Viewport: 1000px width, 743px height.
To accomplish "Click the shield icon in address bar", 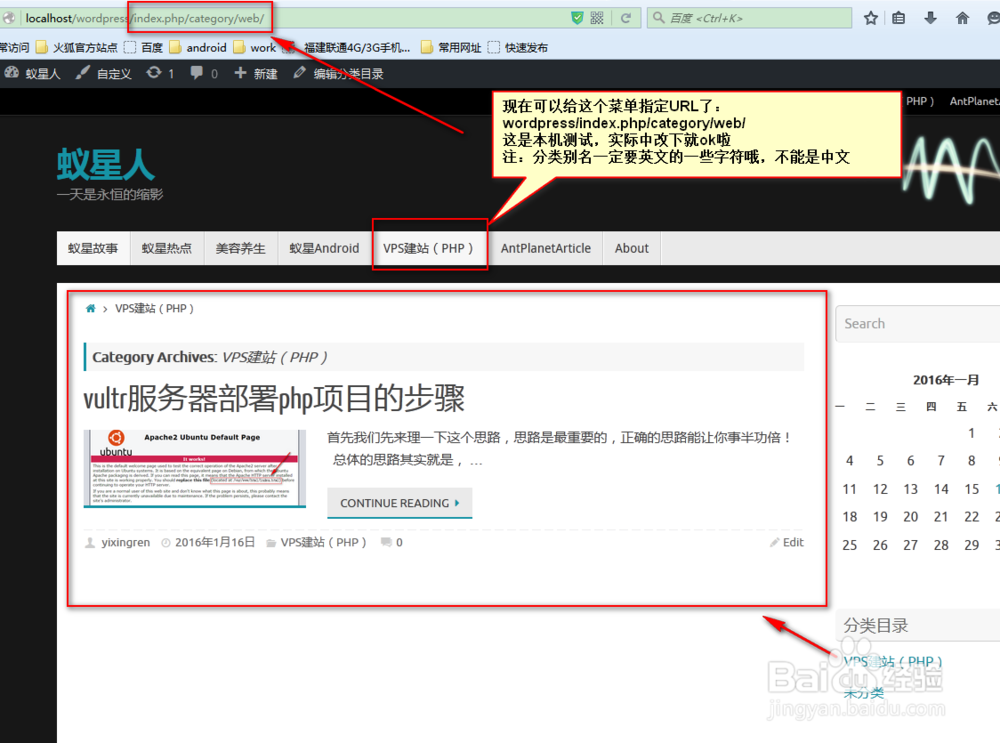I will coord(577,16).
